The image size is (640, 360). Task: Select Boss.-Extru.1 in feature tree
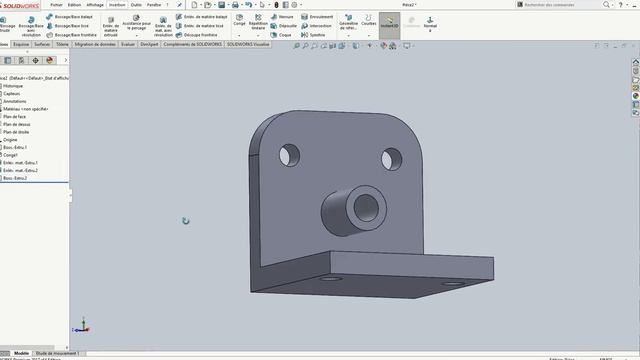tap(15, 147)
